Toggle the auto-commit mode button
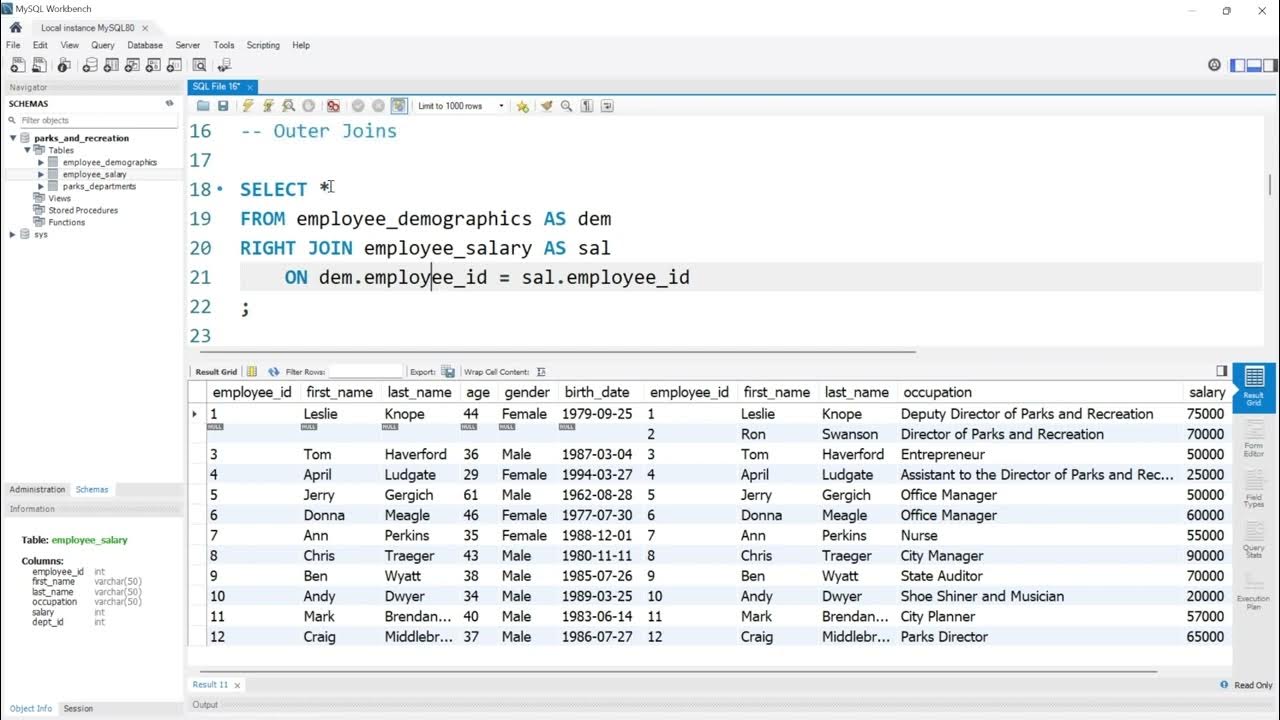1280x720 pixels. pos(399,106)
